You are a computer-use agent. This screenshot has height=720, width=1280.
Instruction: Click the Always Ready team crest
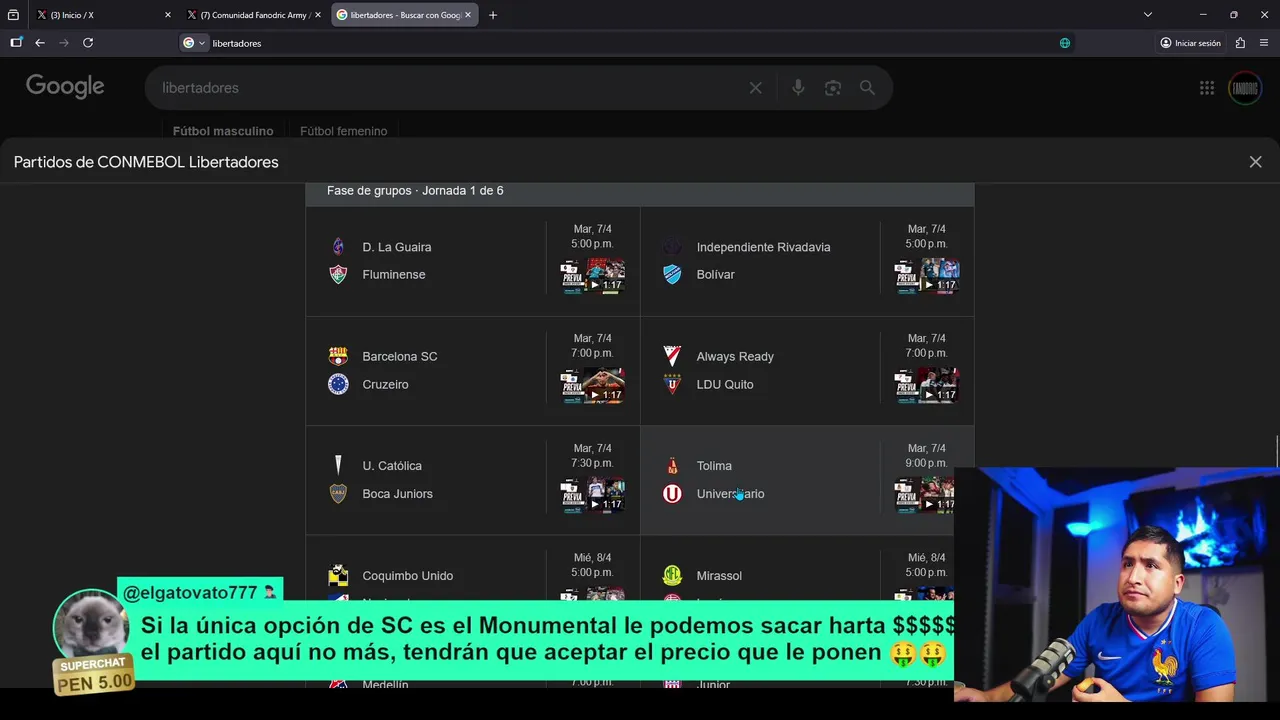tap(672, 356)
